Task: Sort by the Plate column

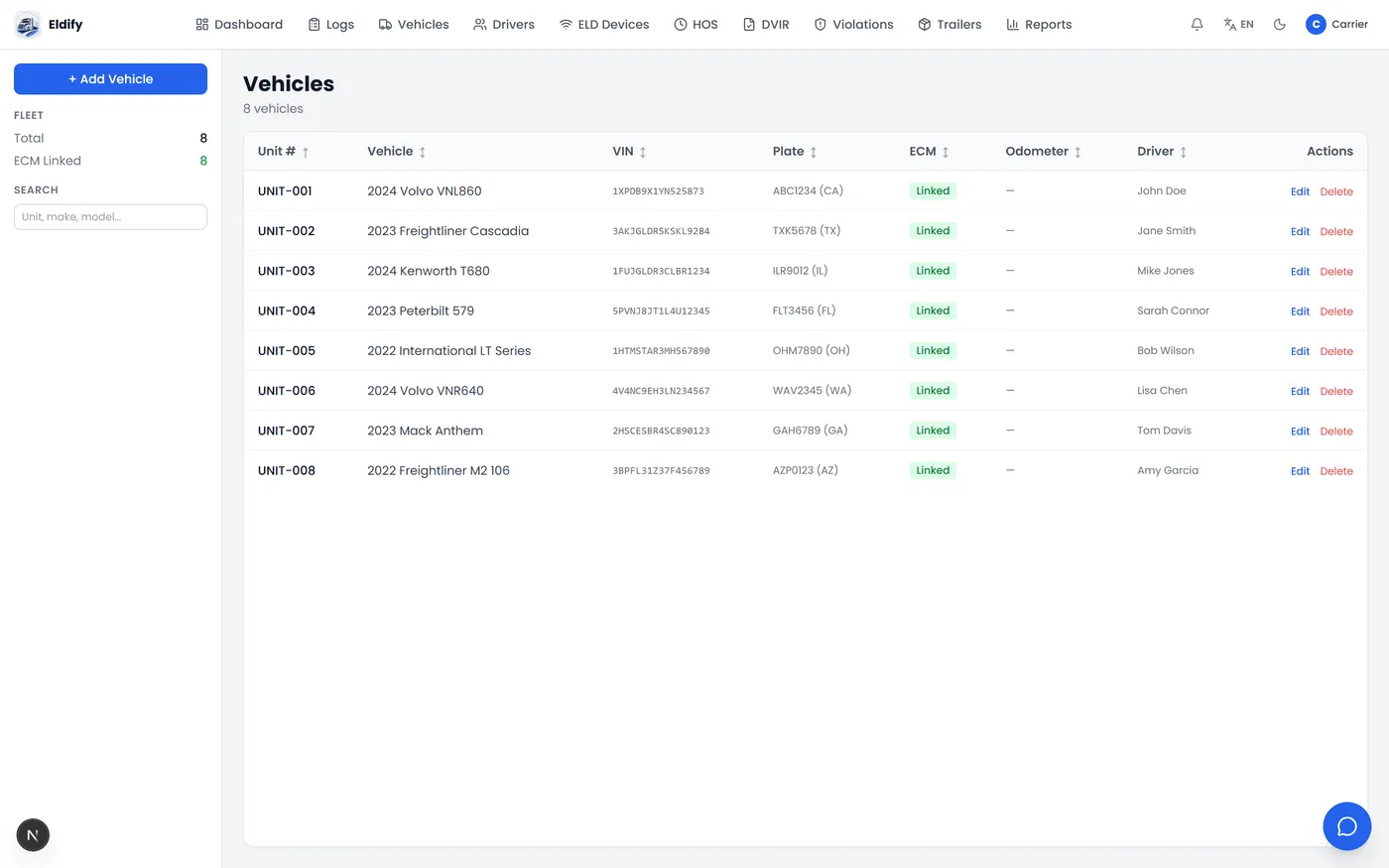Action: tap(795, 152)
